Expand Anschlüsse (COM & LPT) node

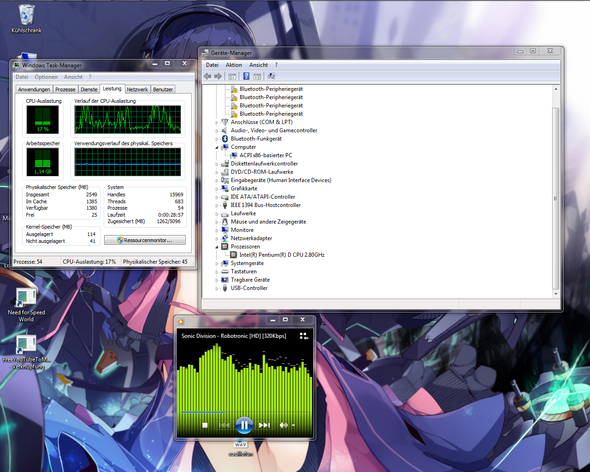coord(217,122)
